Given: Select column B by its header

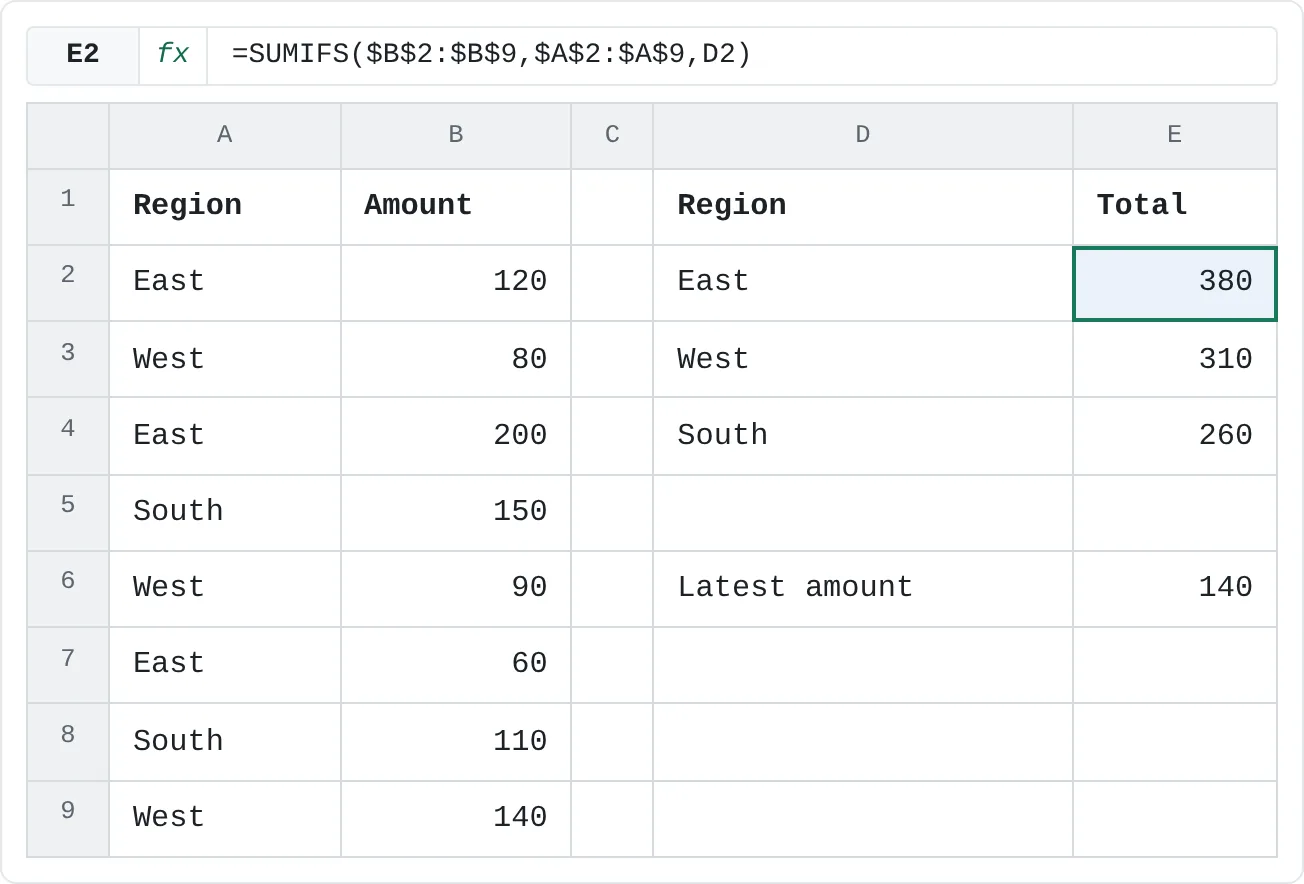Looking at the screenshot, I should (x=456, y=135).
